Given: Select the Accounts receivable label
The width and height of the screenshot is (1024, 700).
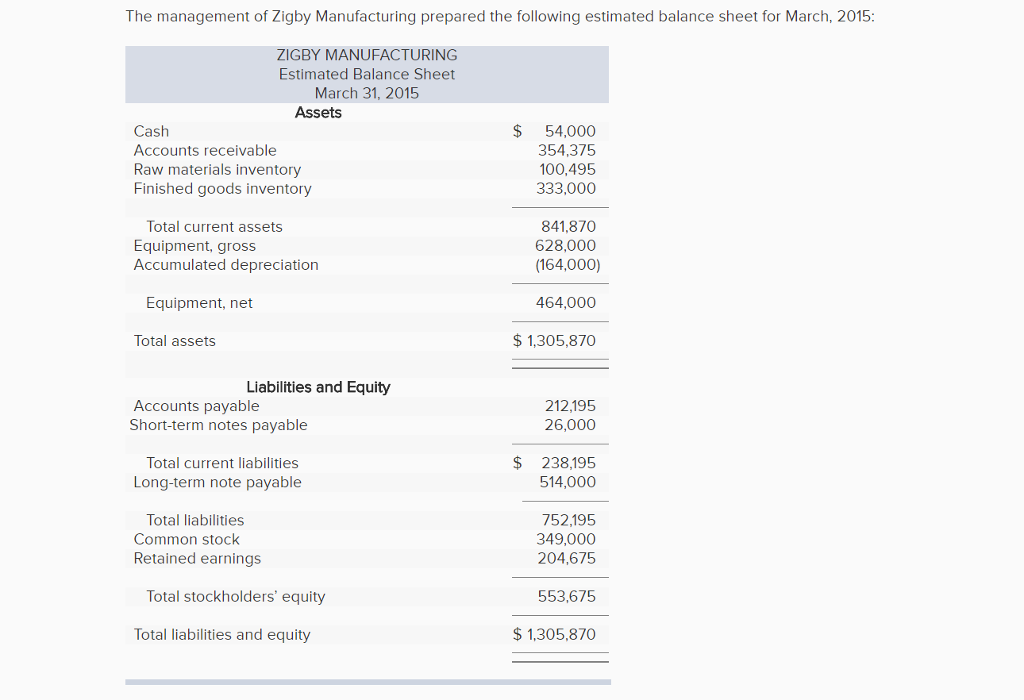Looking at the screenshot, I should pos(205,150).
